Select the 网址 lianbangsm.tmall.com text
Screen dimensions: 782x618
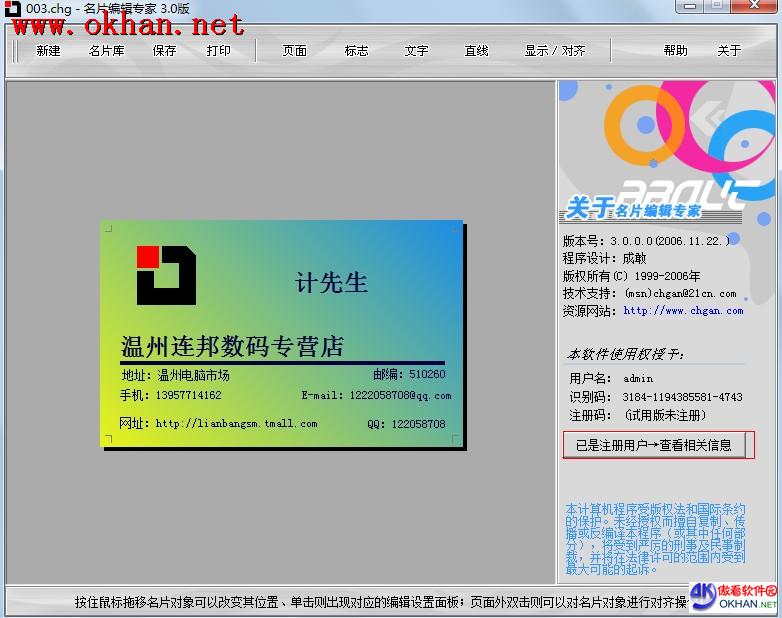[x=218, y=423]
